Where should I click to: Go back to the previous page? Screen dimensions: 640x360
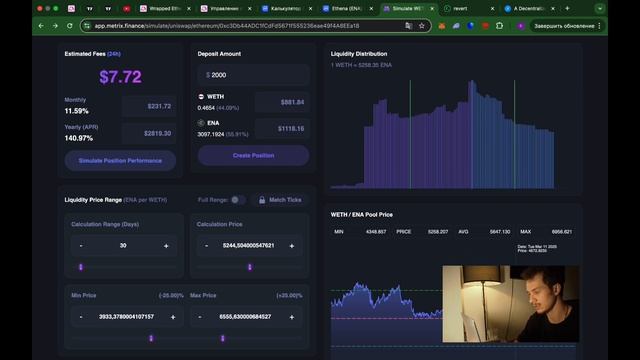(x=41, y=26)
